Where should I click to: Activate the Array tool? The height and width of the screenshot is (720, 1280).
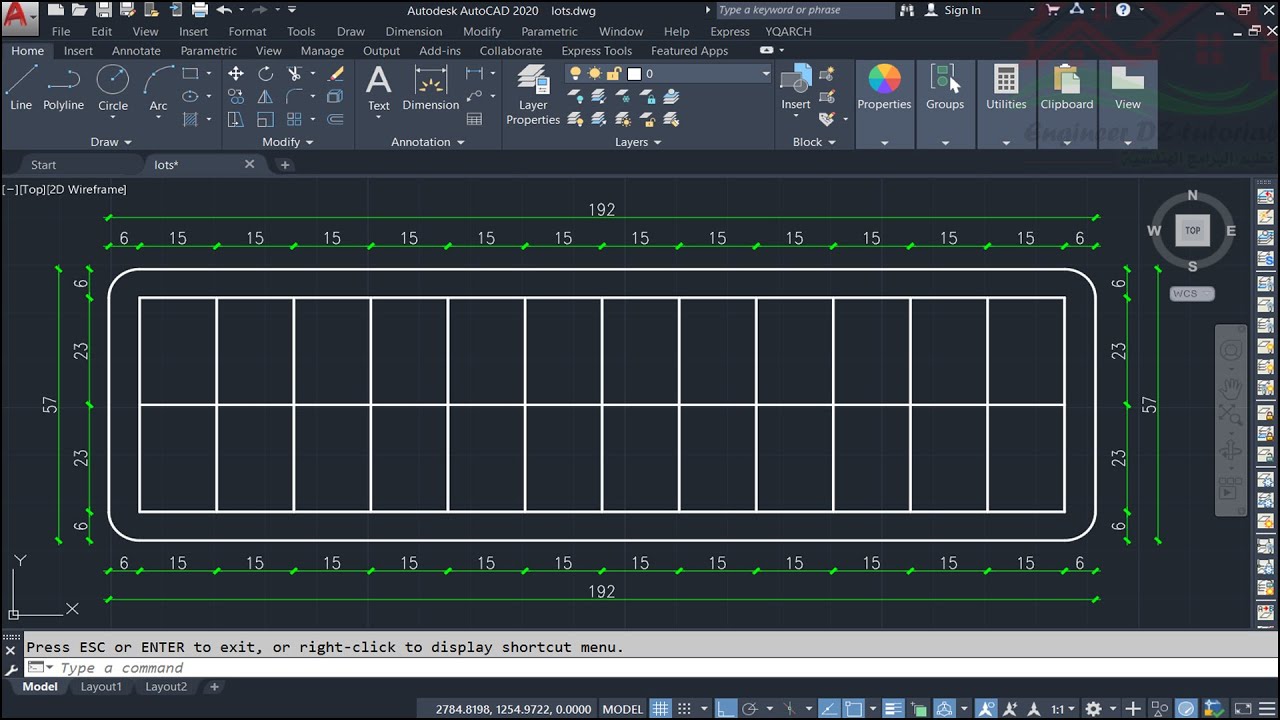pyautogui.click(x=295, y=119)
